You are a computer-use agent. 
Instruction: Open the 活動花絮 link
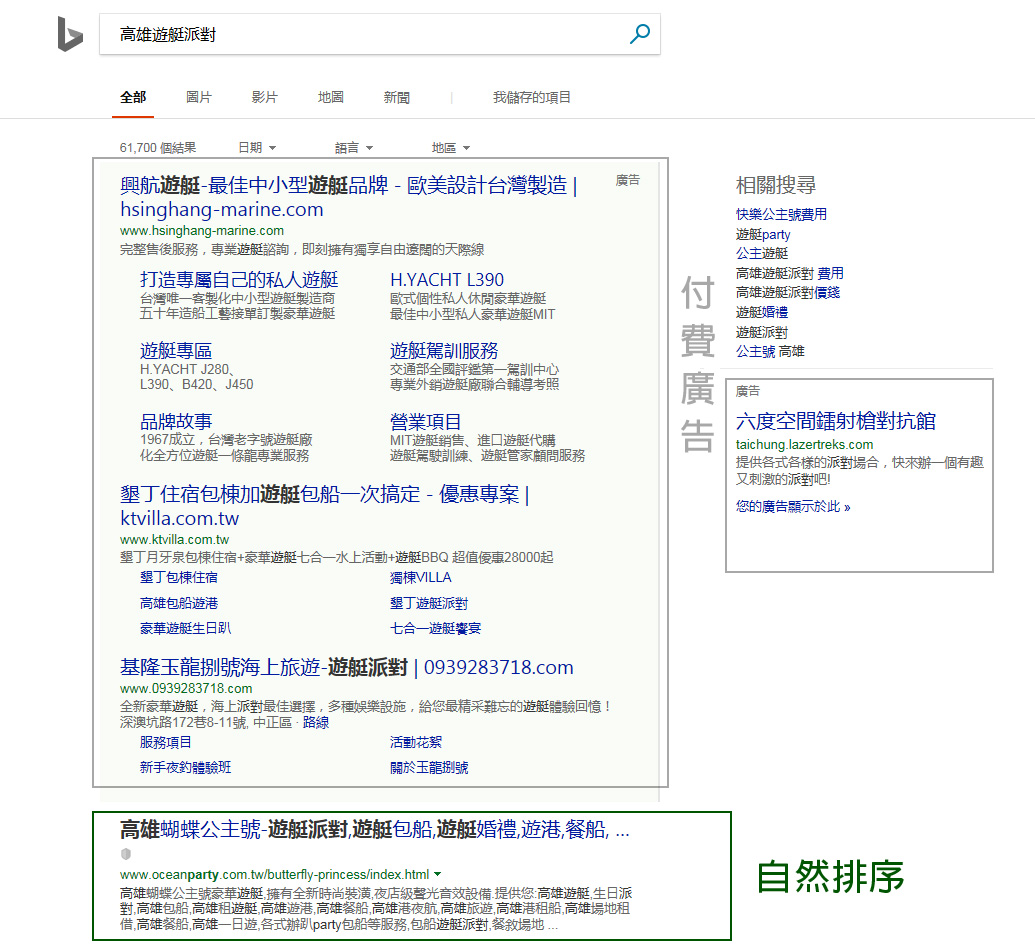[x=416, y=743]
